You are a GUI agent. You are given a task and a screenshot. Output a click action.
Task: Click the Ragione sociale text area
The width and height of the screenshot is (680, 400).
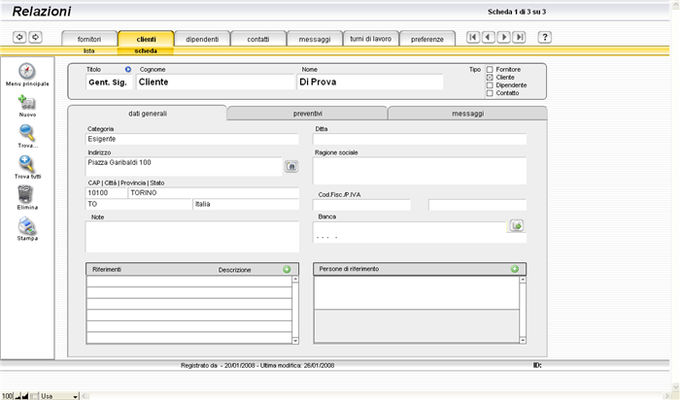coord(419,171)
